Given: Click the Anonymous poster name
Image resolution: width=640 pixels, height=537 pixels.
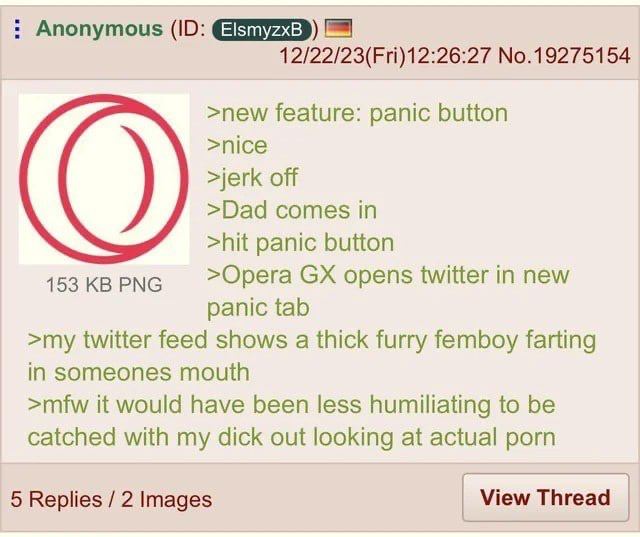Looking at the screenshot, I should point(99,29).
